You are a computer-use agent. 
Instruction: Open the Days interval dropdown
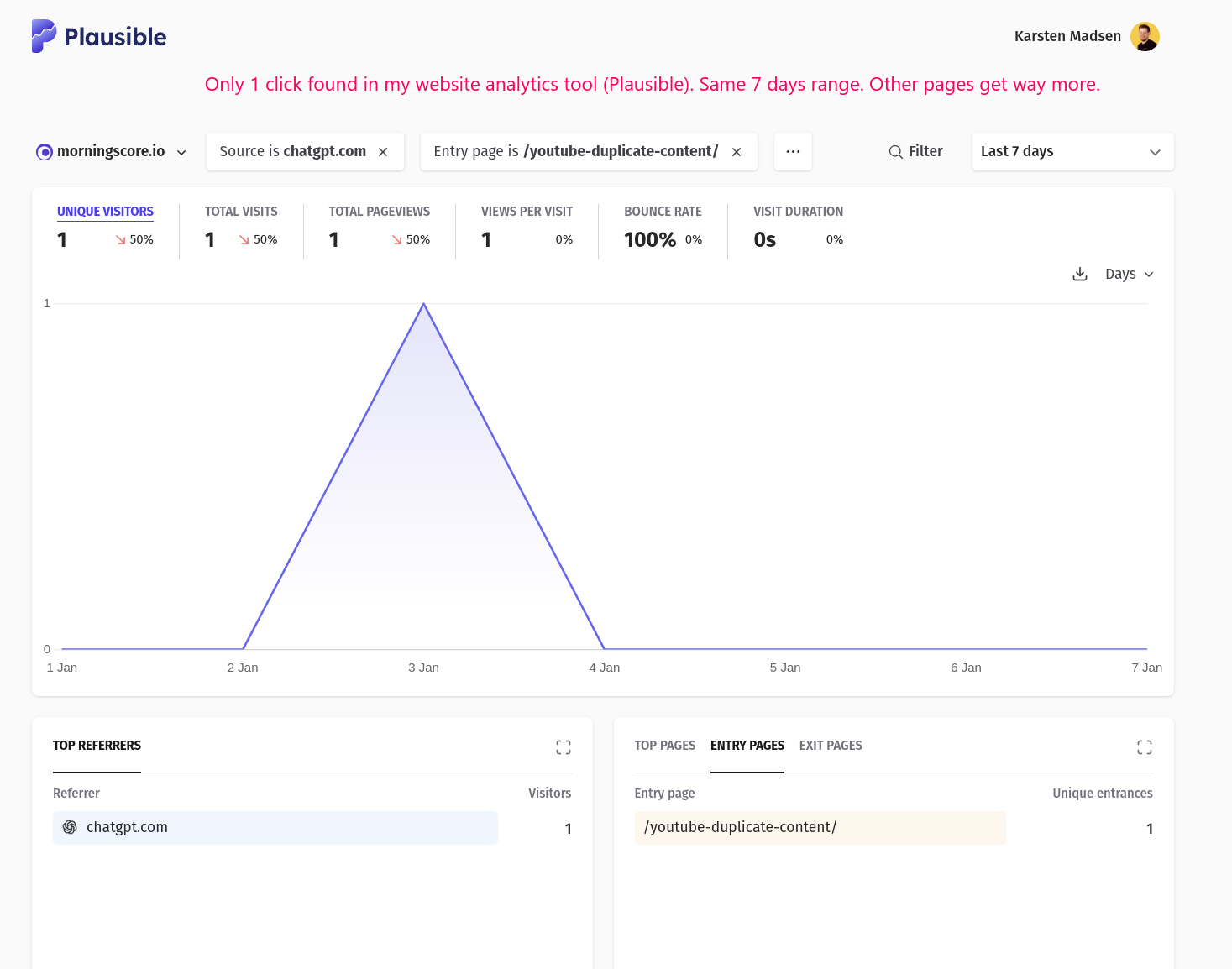pyautogui.click(x=1130, y=275)
